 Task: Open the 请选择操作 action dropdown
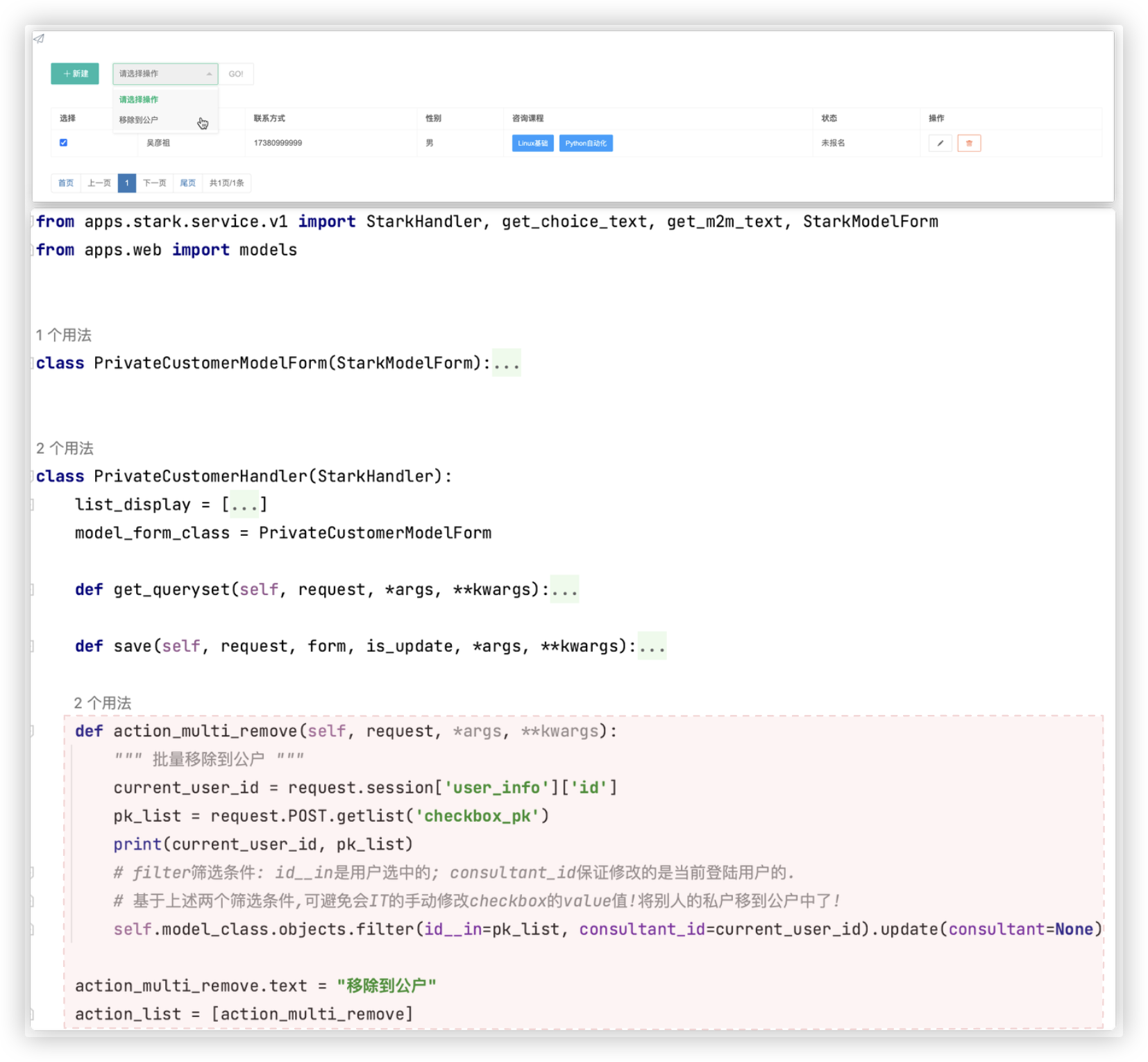165,74
